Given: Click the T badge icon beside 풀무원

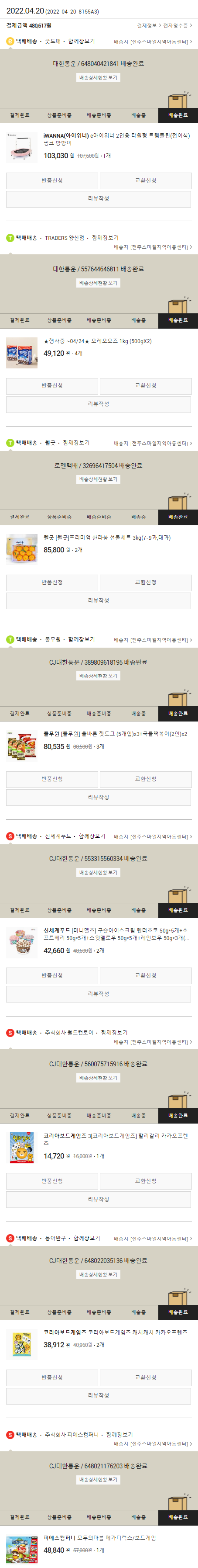Looking at the screenshot, I should pos(10,640).
